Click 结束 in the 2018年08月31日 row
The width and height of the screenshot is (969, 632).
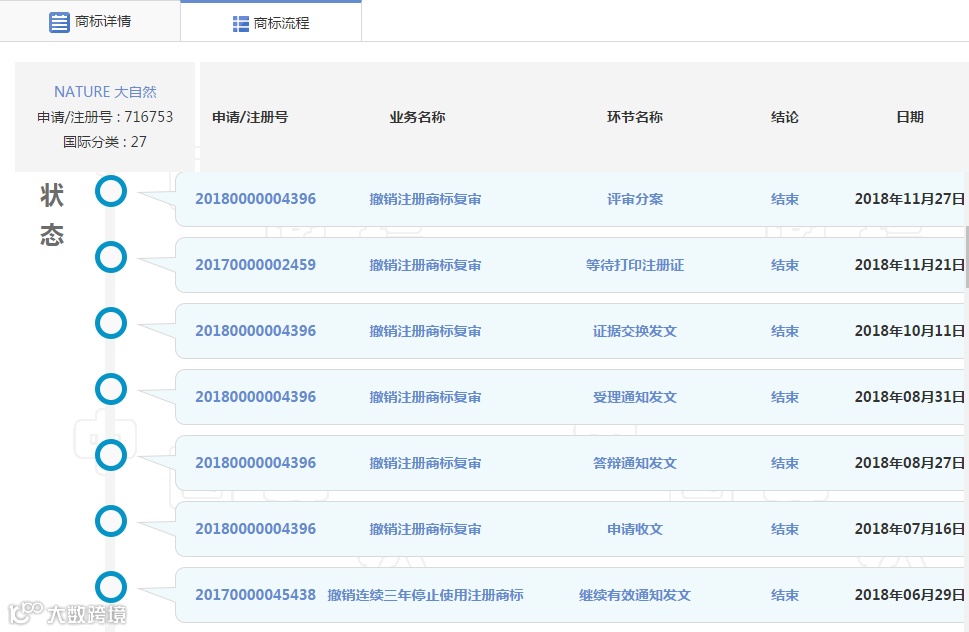(785, 398)
